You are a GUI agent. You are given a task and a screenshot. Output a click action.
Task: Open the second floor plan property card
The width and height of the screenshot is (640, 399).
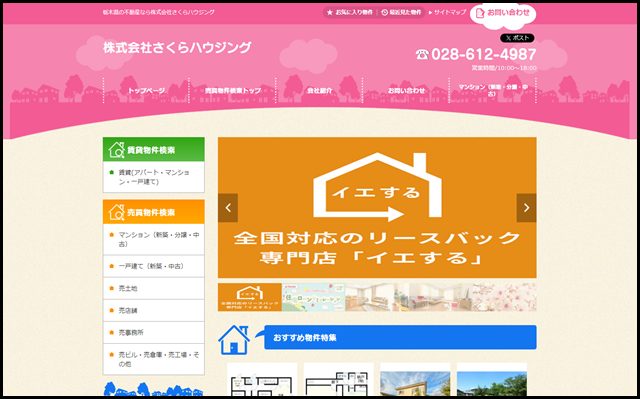339,379
